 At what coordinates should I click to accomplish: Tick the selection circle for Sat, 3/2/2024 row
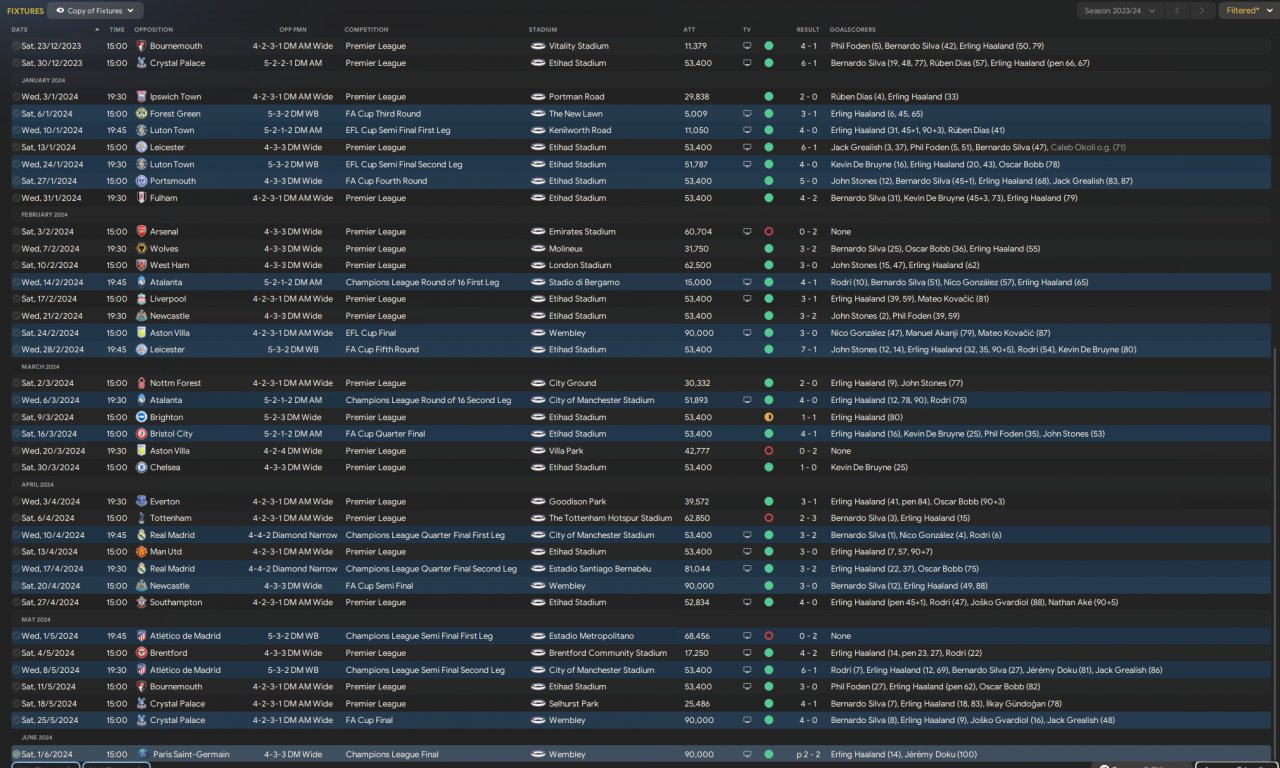16,232
